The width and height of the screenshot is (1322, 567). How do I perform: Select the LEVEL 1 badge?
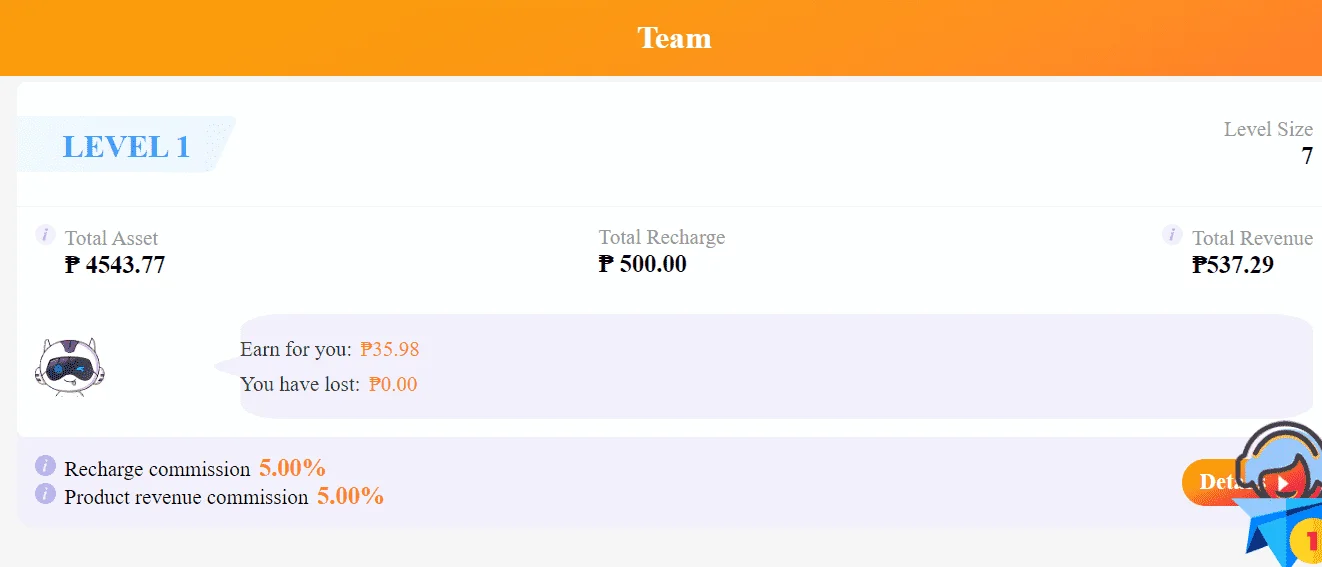(x=126, y=145)
